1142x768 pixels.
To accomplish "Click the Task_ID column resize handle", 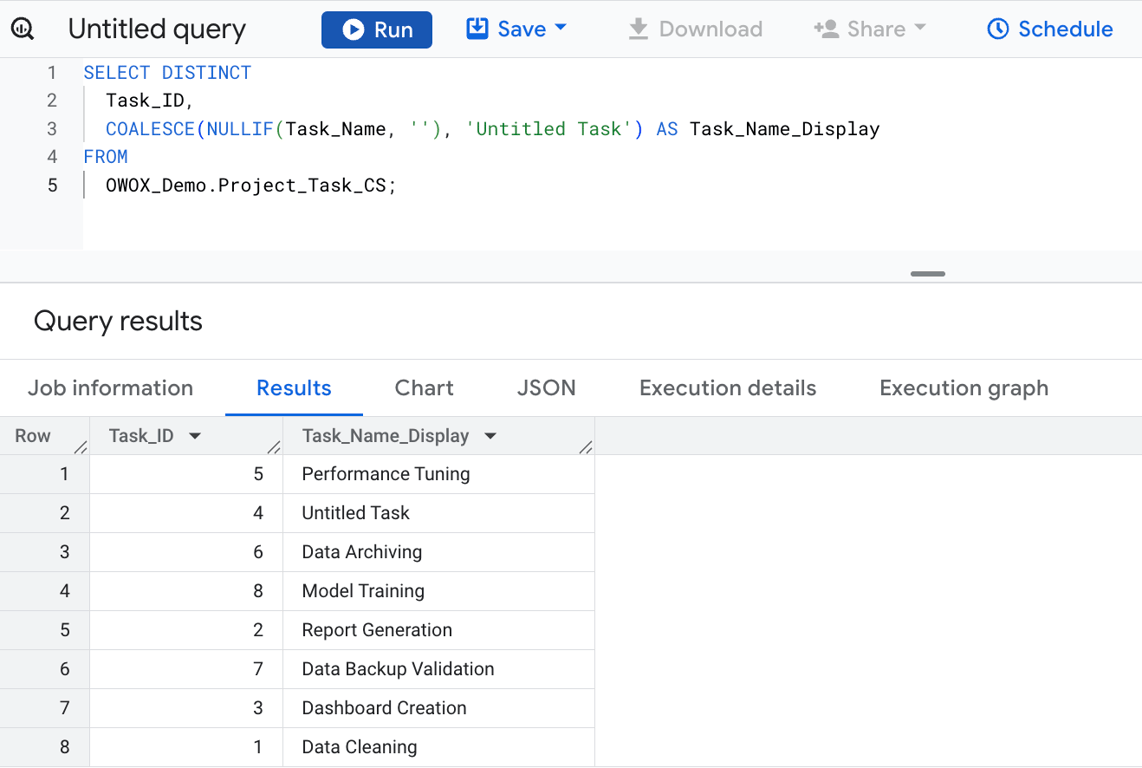I will click(274, 447).
